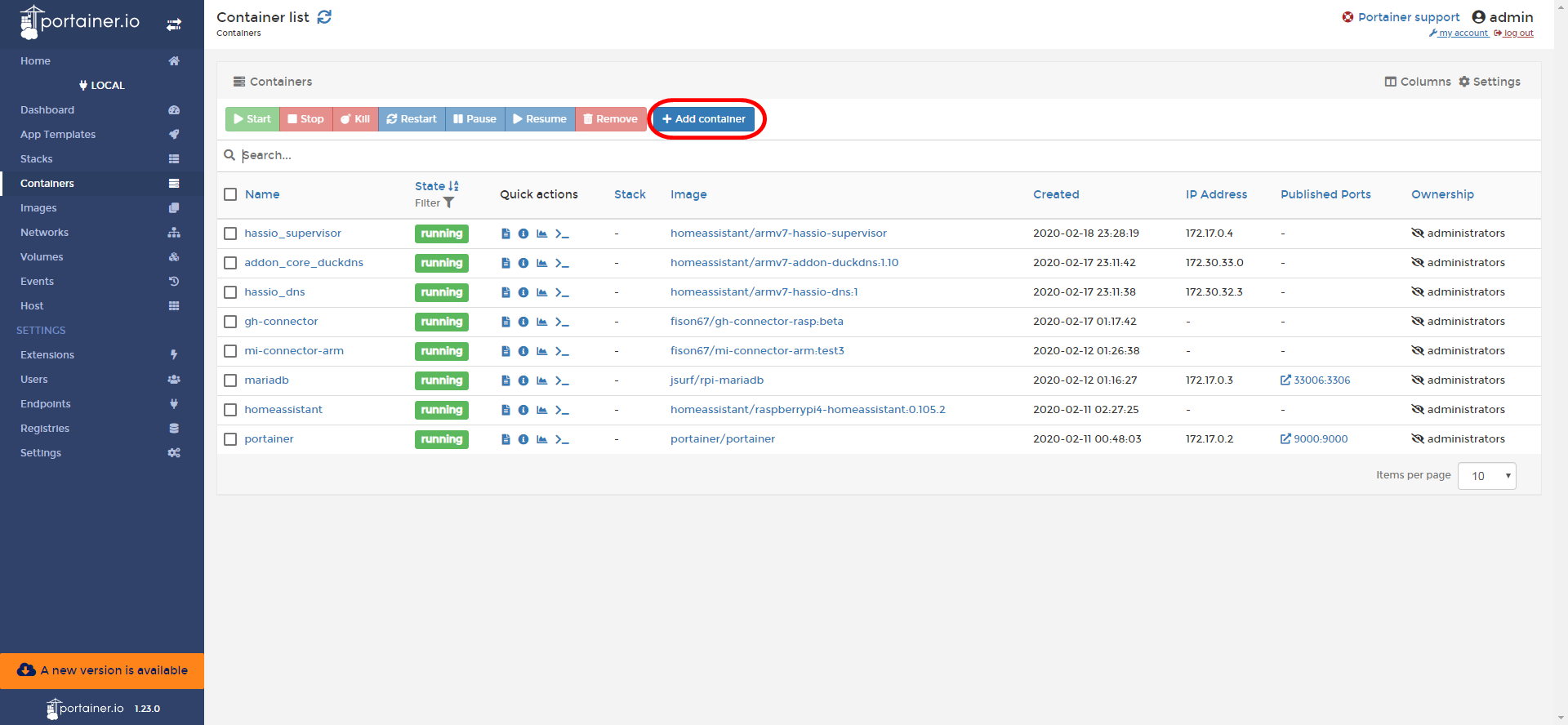1568x725 pixels.
Task: Sort by State column
Action: [437, 186]
